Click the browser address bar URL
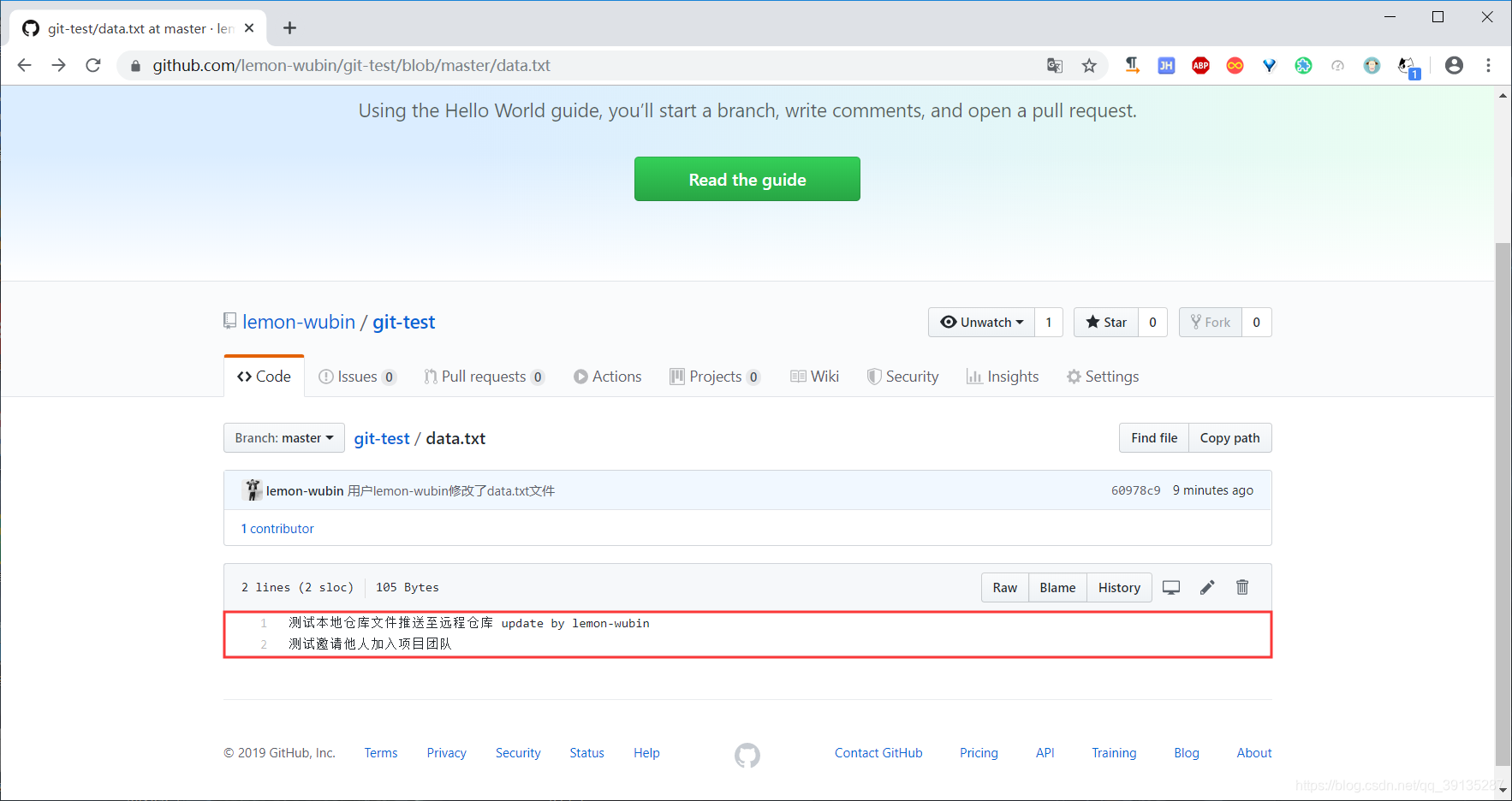1512x801 pixels. (351, 65)
